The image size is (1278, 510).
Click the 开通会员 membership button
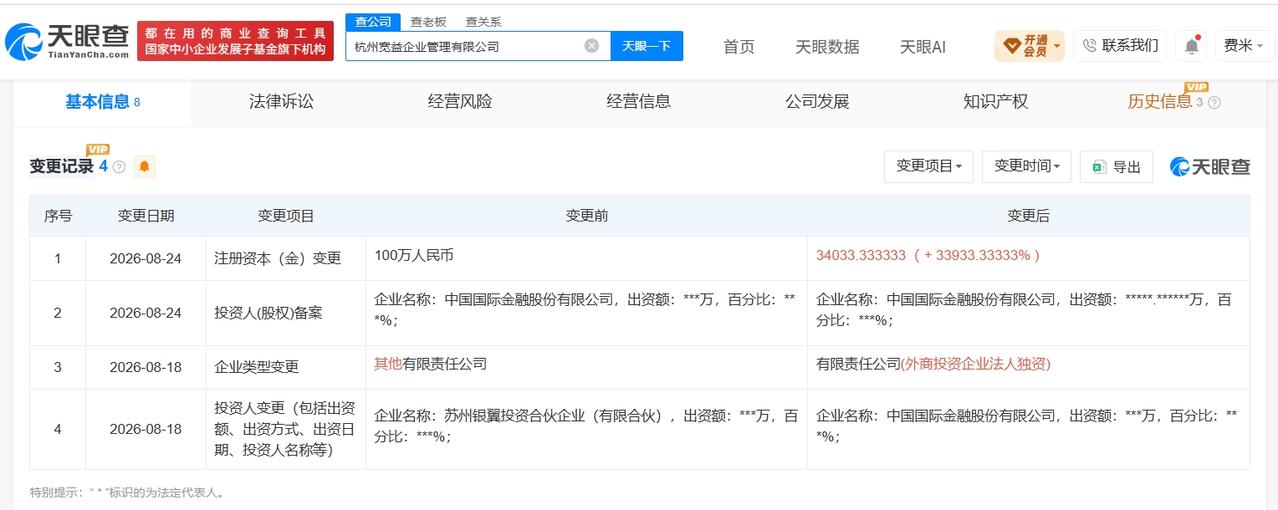(1029, 46)
